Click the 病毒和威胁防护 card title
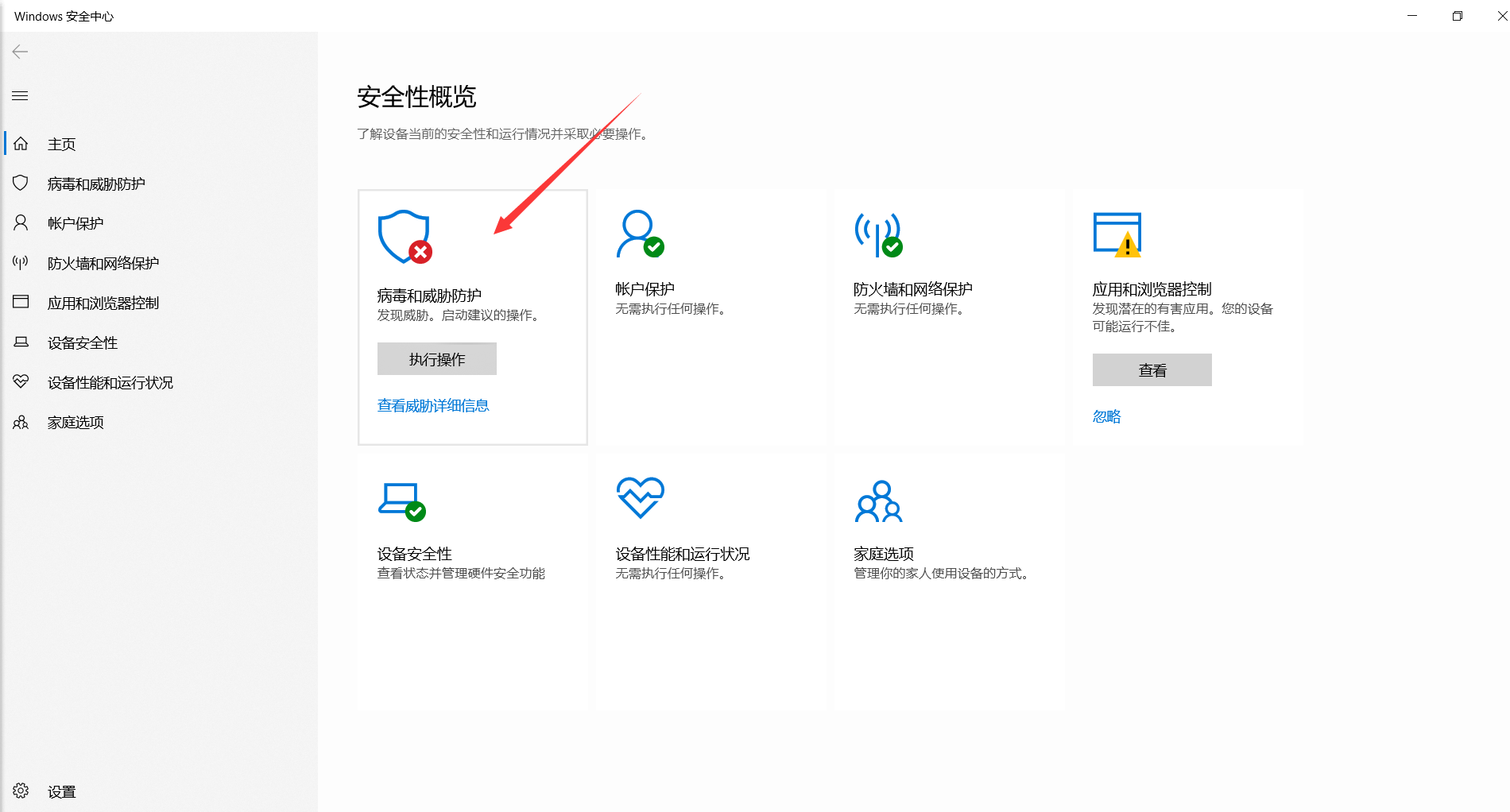This screenshot has width=1510, height=812. click(x=429, y=296)
